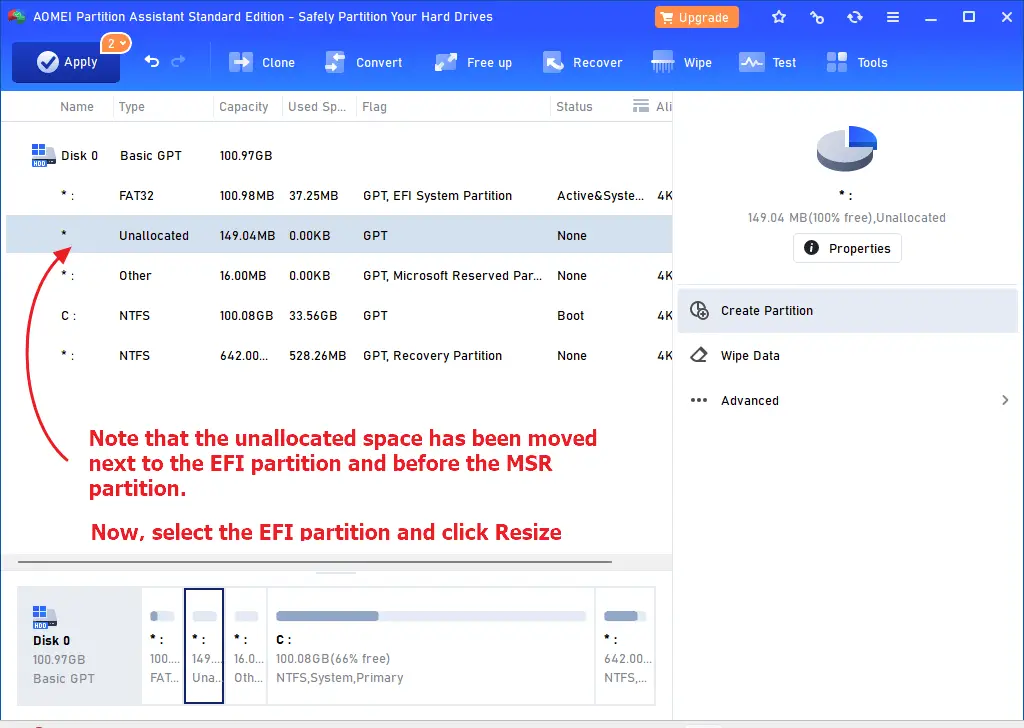Viewport: 1024px width, 728px height.
Task: Click the refresh icon in title bar
Action: 854,17
